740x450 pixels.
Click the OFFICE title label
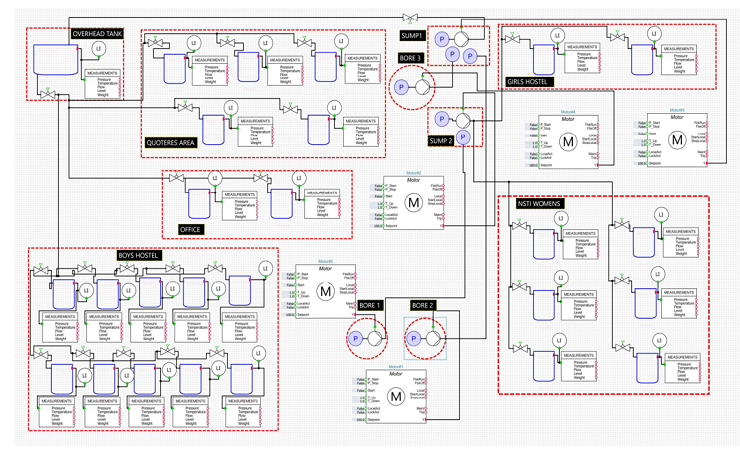(x=190, y=230)
